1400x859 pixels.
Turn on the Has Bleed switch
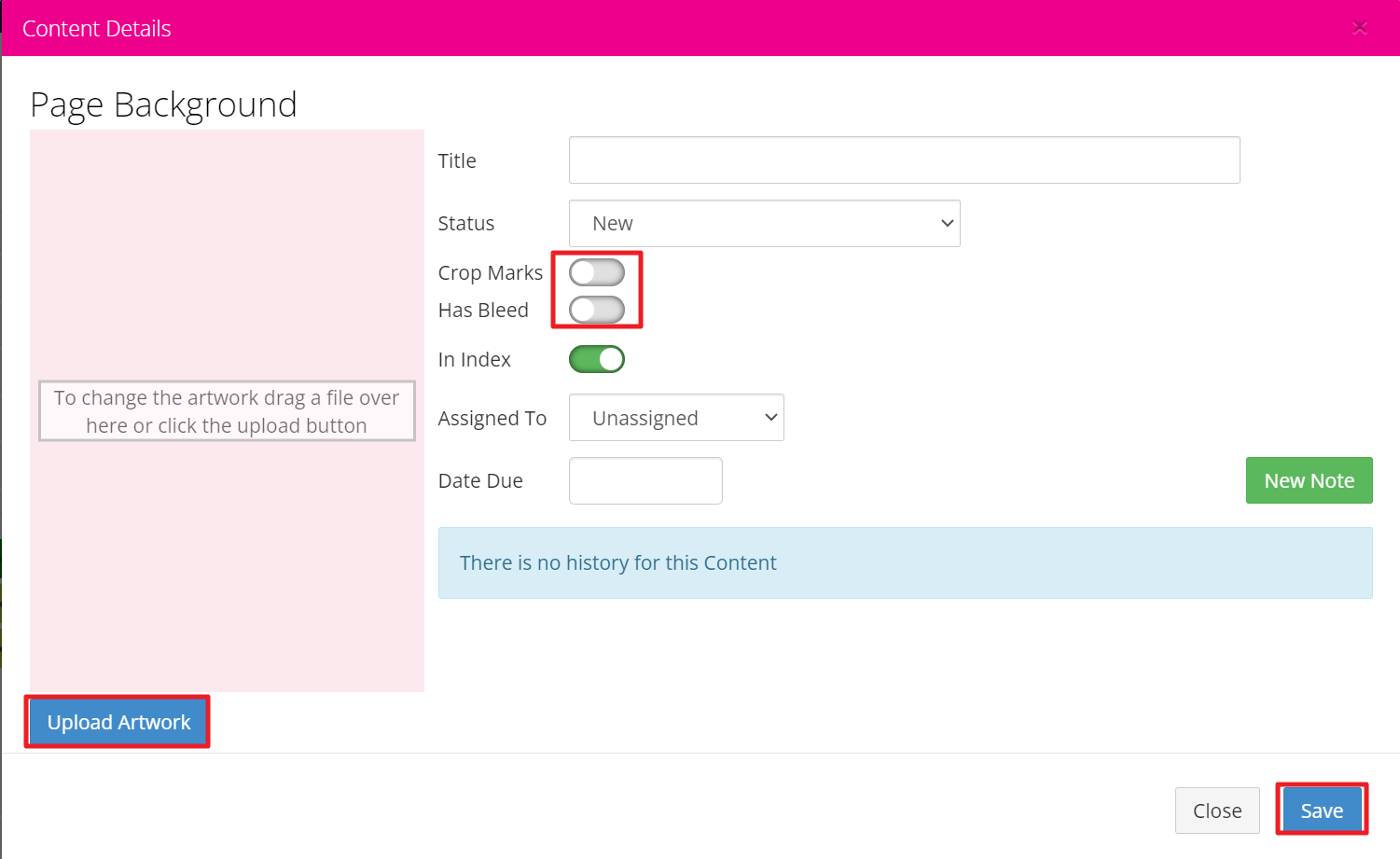point(597,310)
